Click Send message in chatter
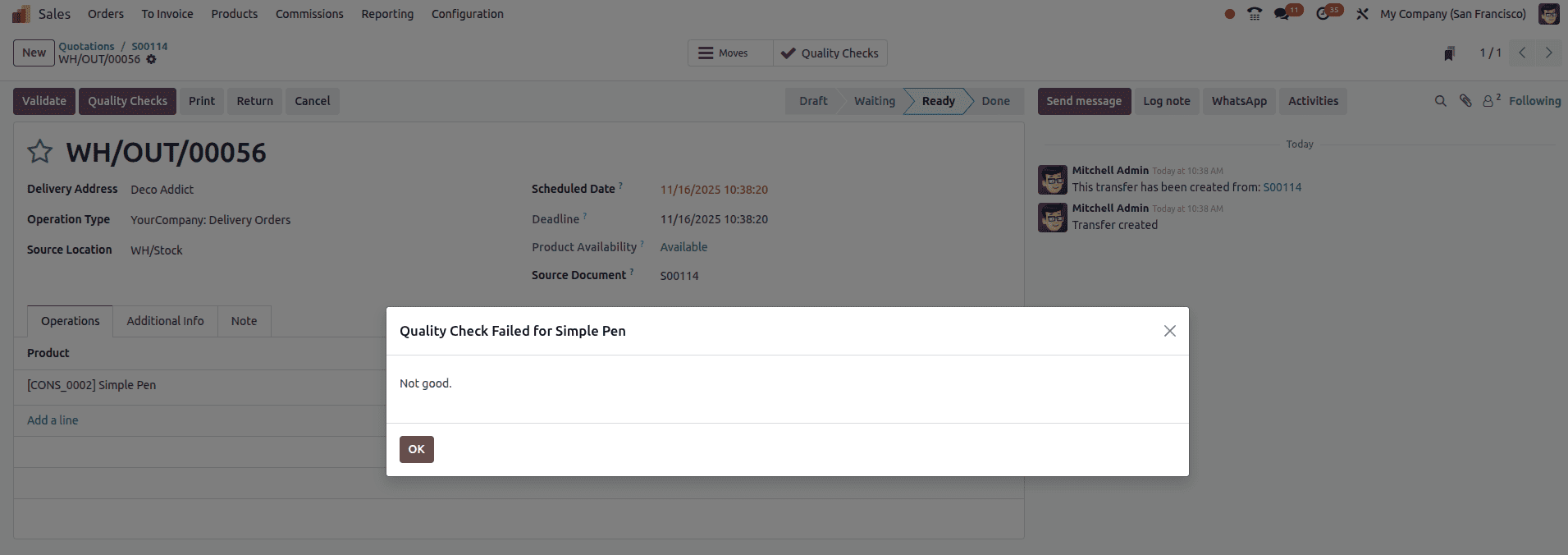1568x555 pixels. point(1084,101)
